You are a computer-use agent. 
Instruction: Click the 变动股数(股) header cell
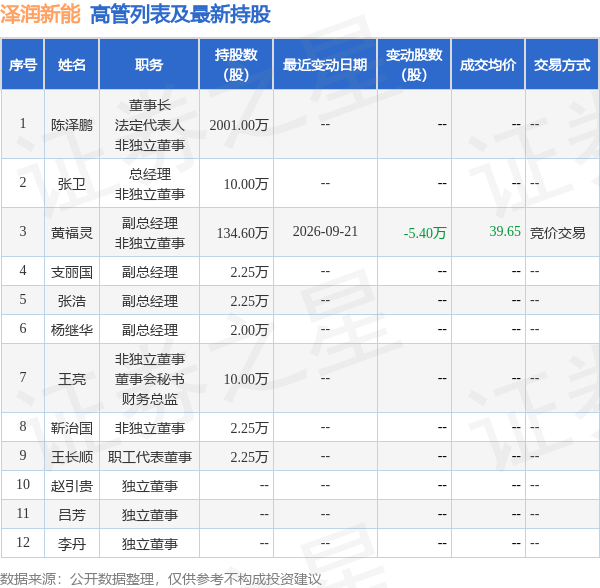click(x=414, y=64)
